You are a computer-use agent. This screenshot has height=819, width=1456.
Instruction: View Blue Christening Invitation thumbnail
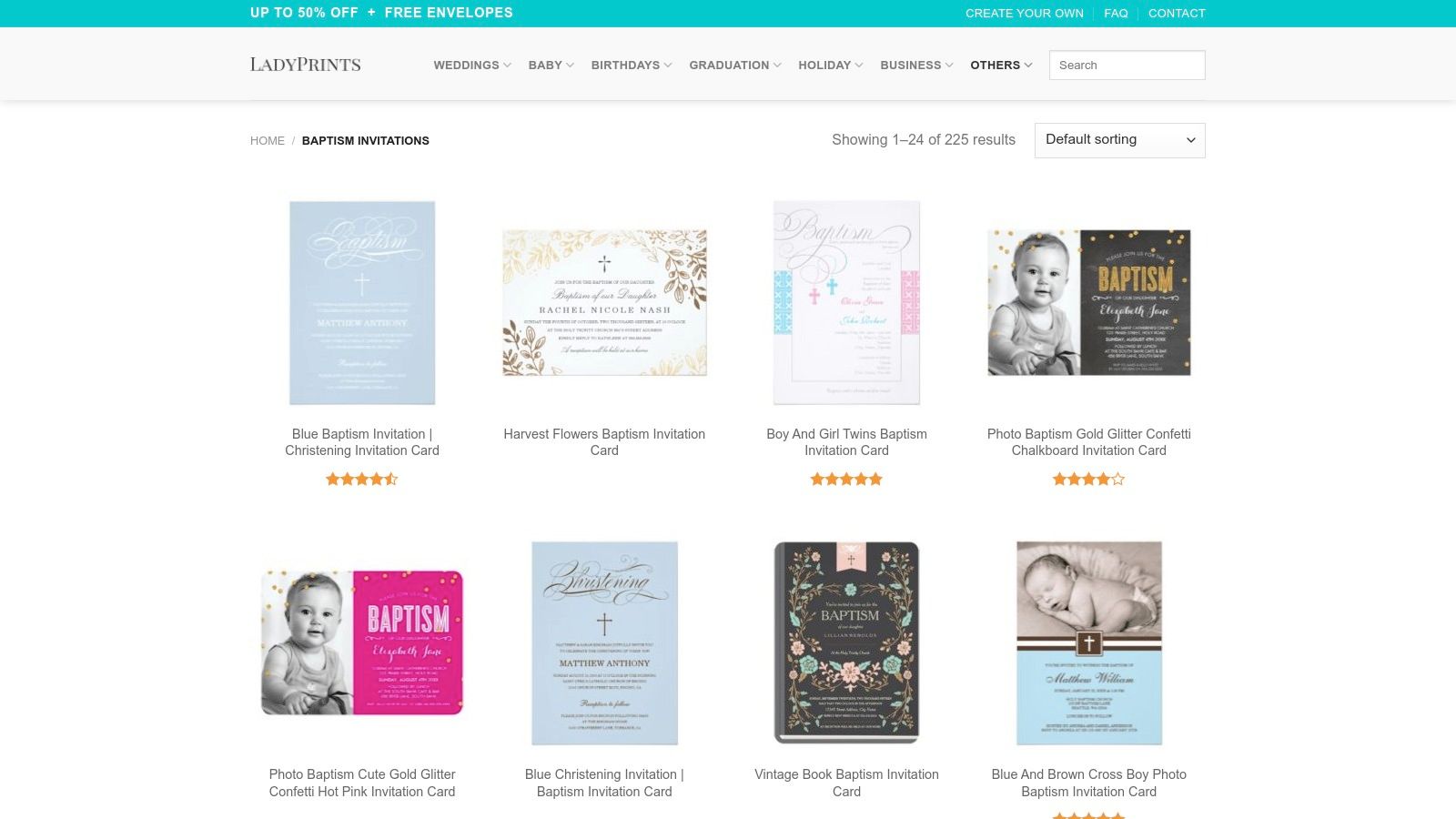click(604, 643)
